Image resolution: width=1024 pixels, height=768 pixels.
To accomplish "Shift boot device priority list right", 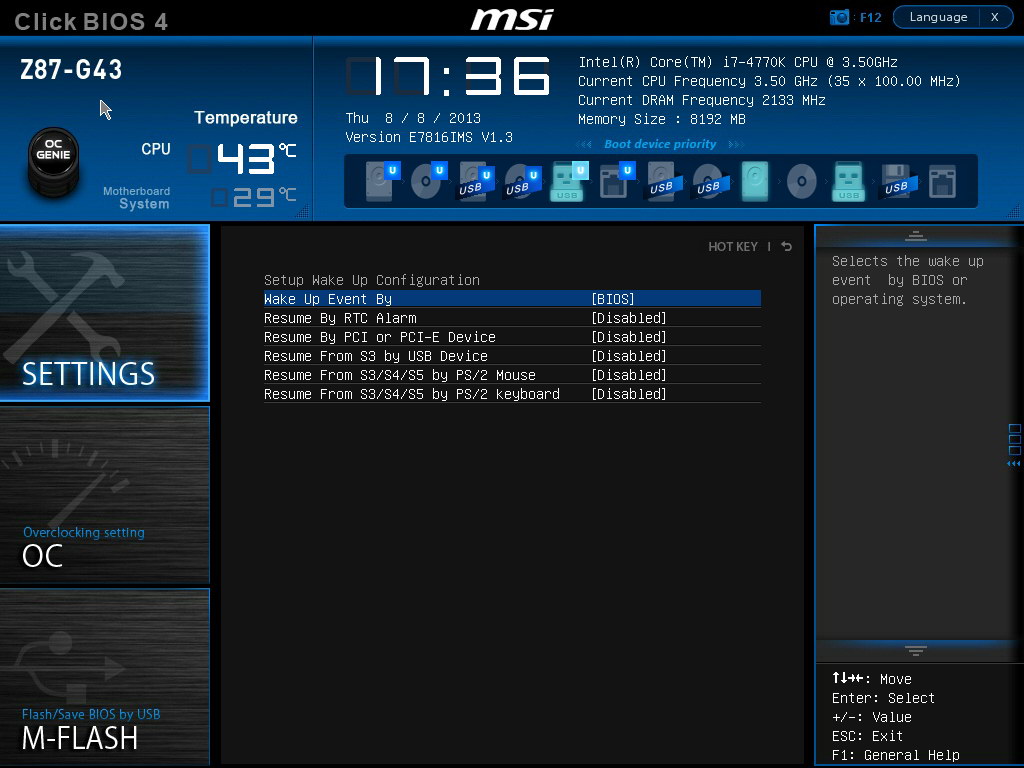I will [x=736, y=144].
